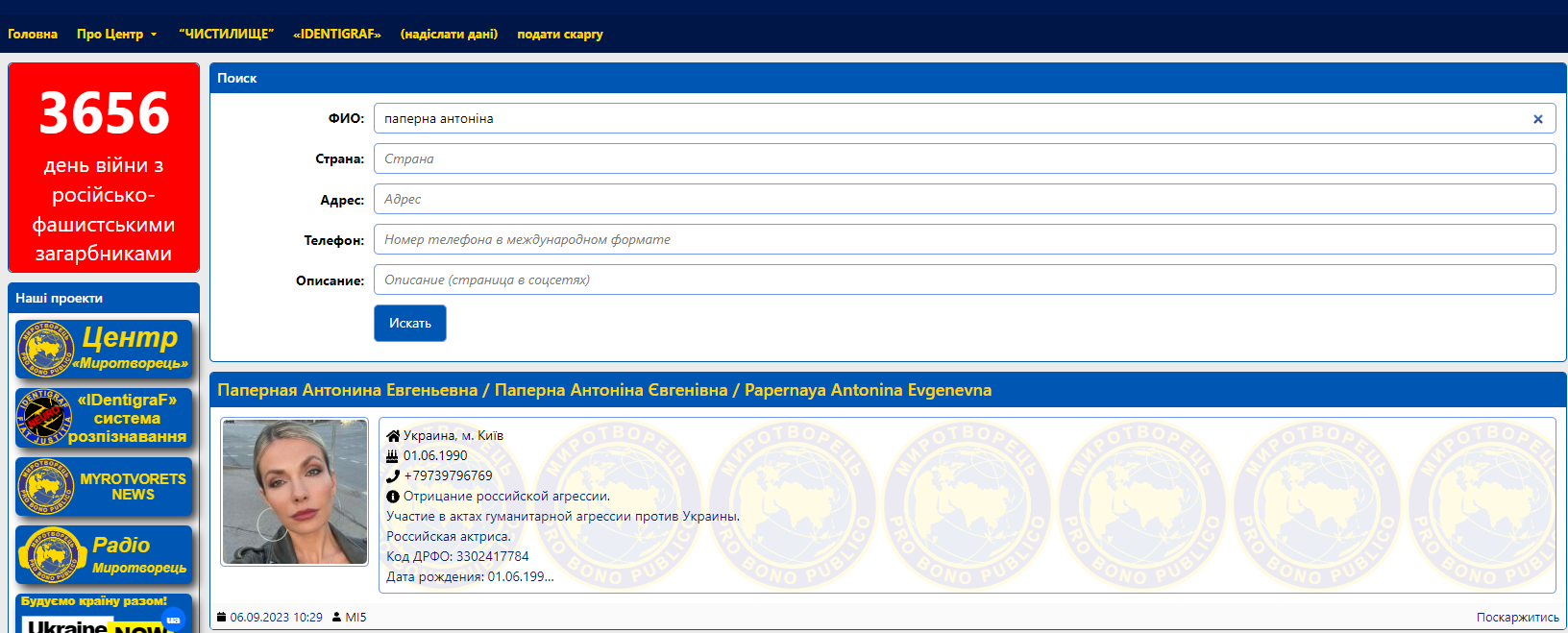Open the Центр «Миротворець» project banner
The image size is (1568, 633).
click(104, 349)
